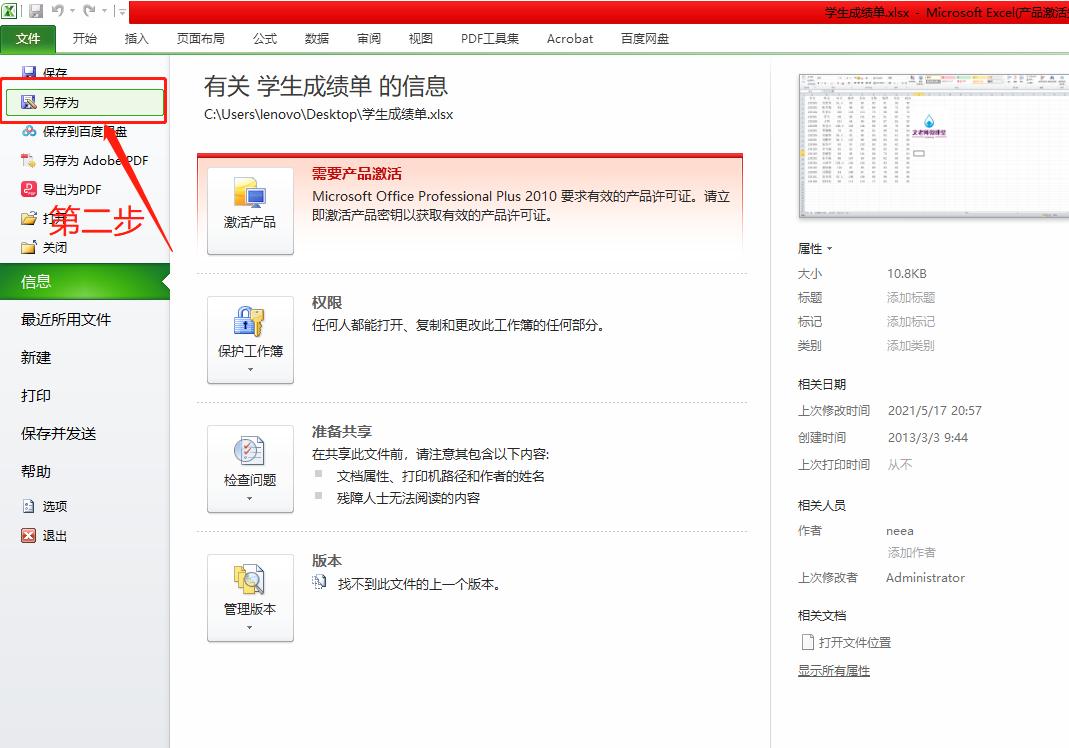This screenshot has width=1069, height=748.
Task: Click the 显示所有属性 link
Action: click(x=833, y=670)
